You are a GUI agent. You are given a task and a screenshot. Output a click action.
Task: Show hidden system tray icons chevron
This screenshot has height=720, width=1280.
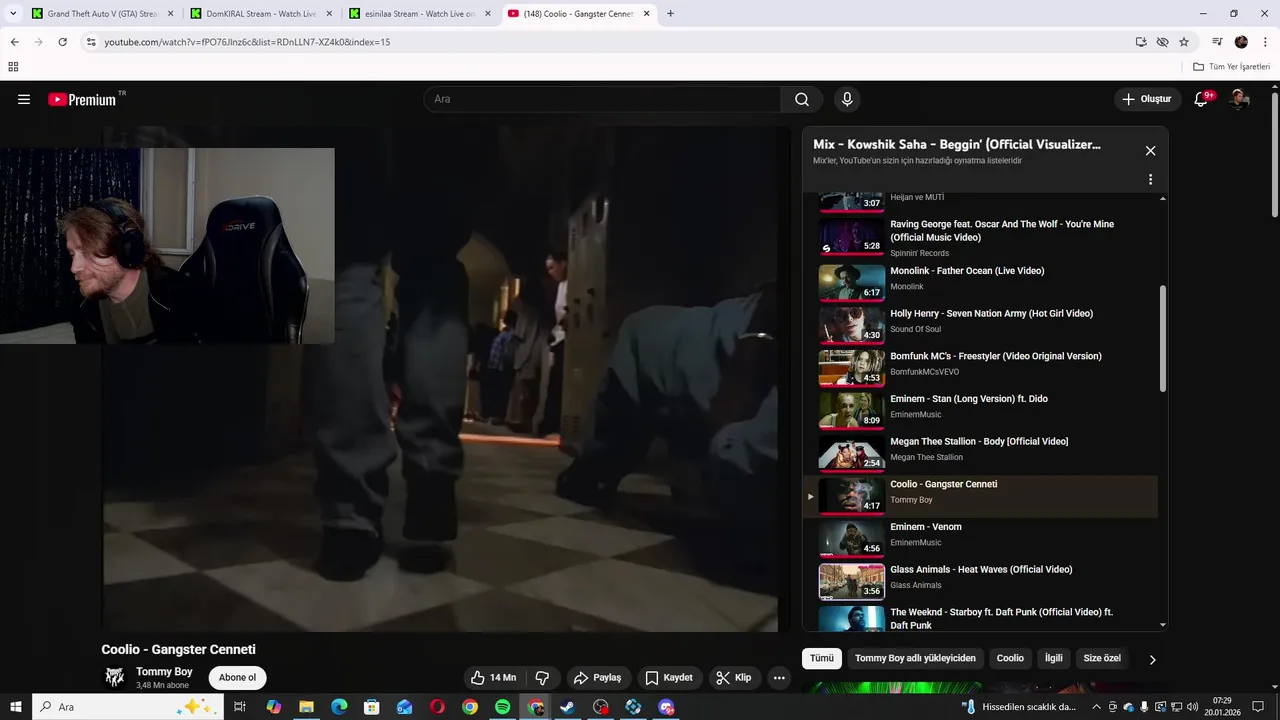tap(1096, 707)
